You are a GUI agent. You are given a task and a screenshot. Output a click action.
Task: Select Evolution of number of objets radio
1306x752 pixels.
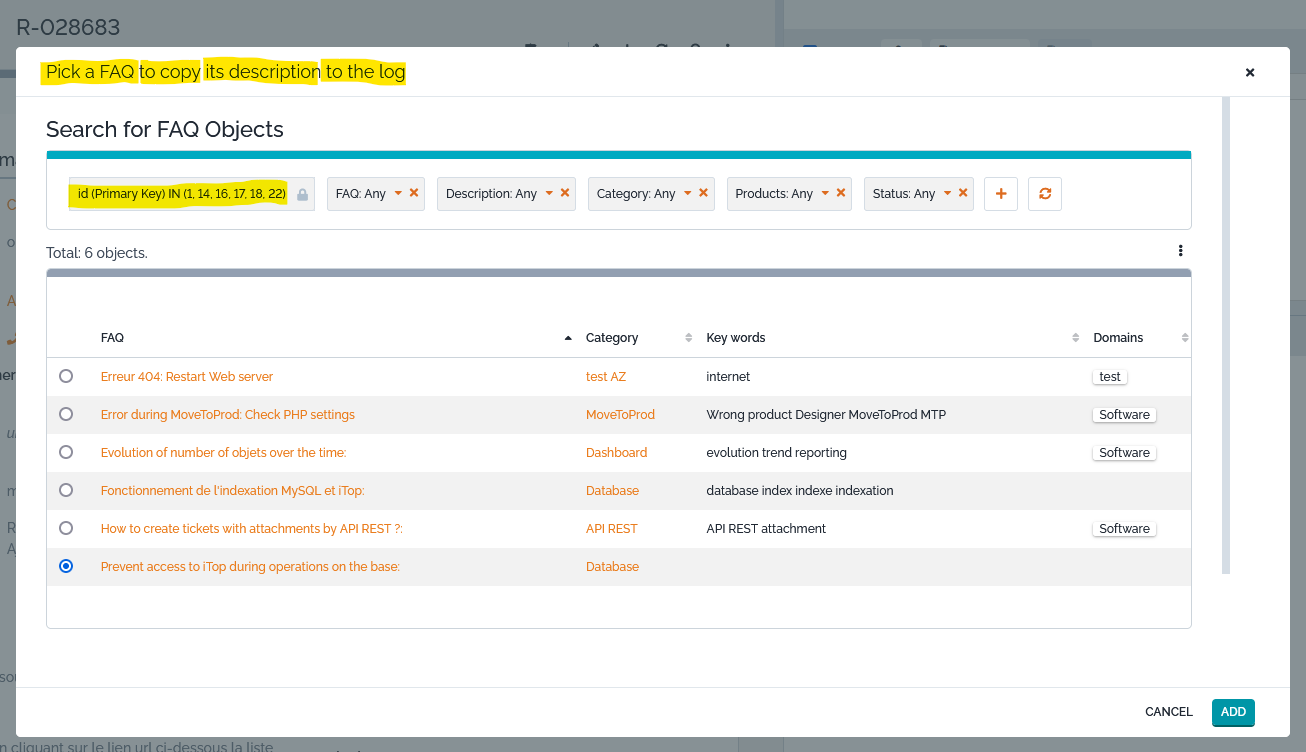pyautogui.click(x=66, y=452)
